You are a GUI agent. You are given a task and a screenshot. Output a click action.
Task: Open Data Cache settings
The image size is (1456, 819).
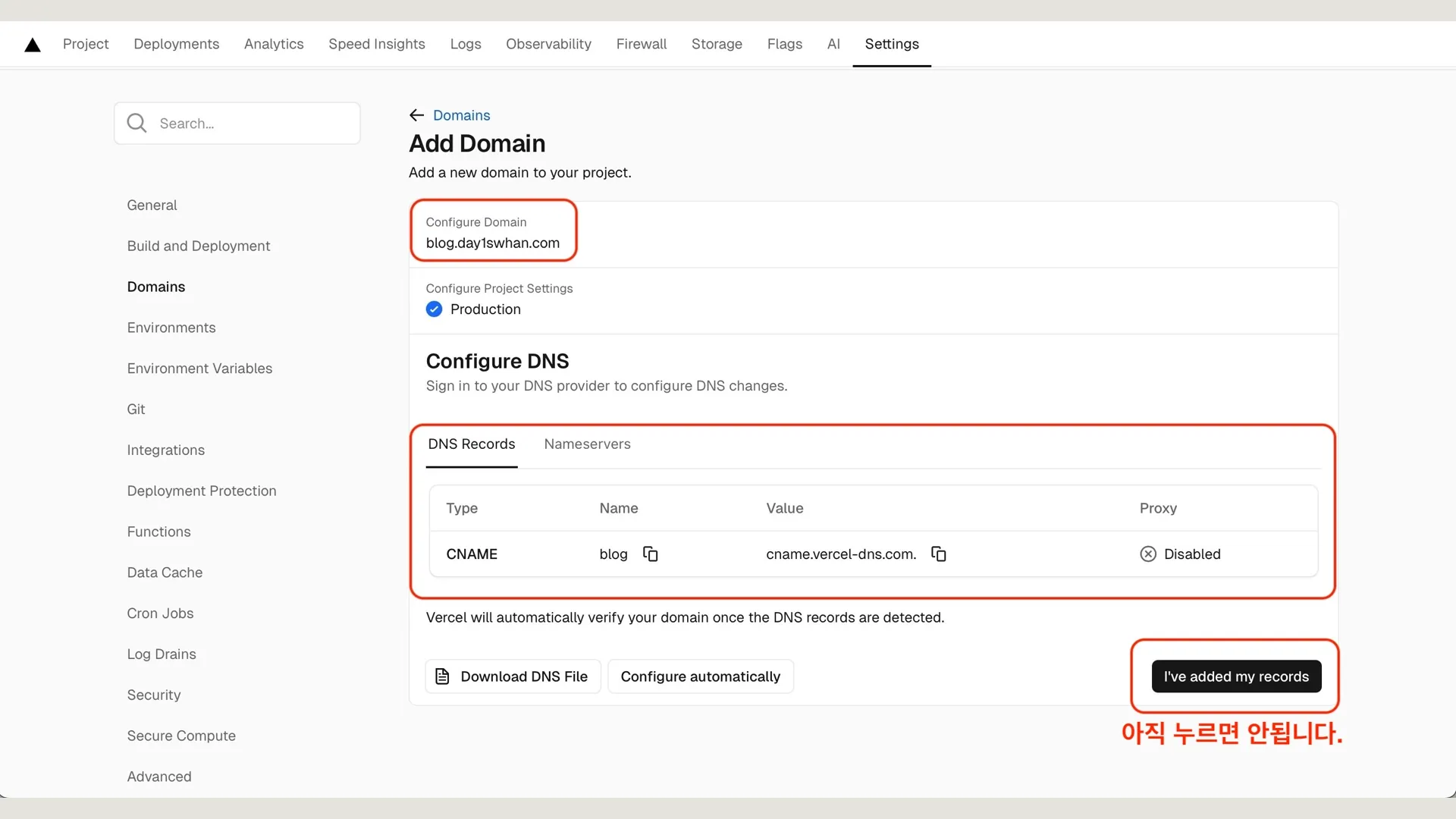[165, 573]
